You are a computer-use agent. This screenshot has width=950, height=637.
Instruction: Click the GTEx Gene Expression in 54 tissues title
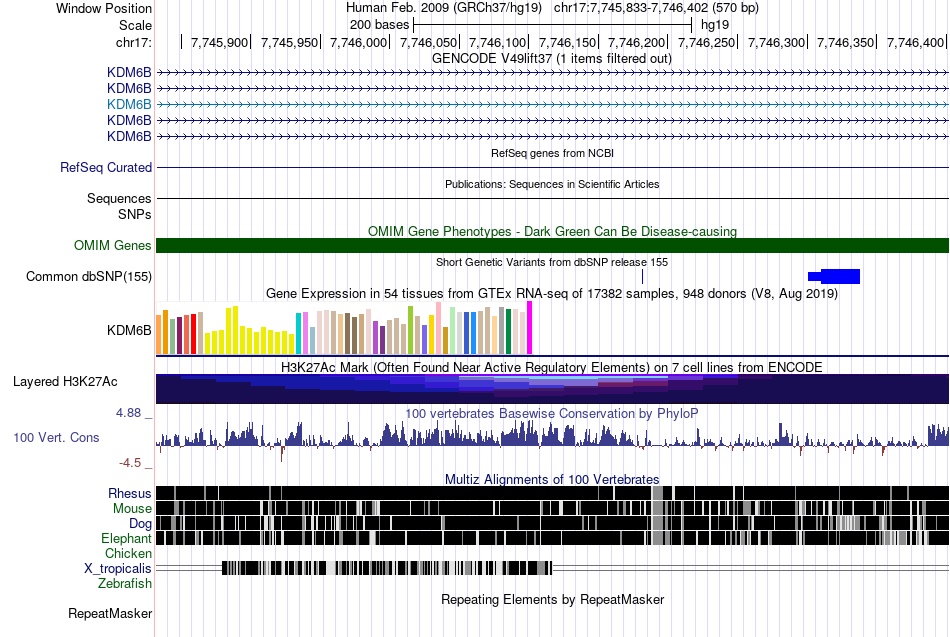pos(552,294)
